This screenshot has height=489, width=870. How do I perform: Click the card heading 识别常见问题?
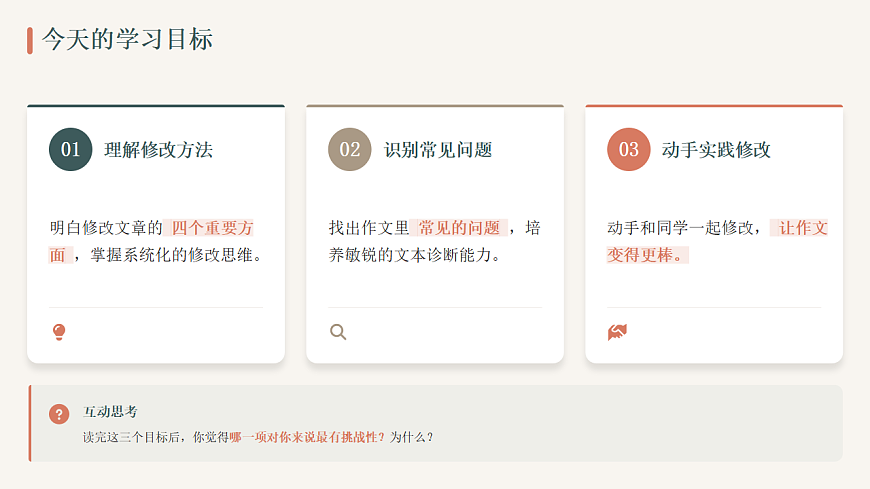click(x=438, y=150)
